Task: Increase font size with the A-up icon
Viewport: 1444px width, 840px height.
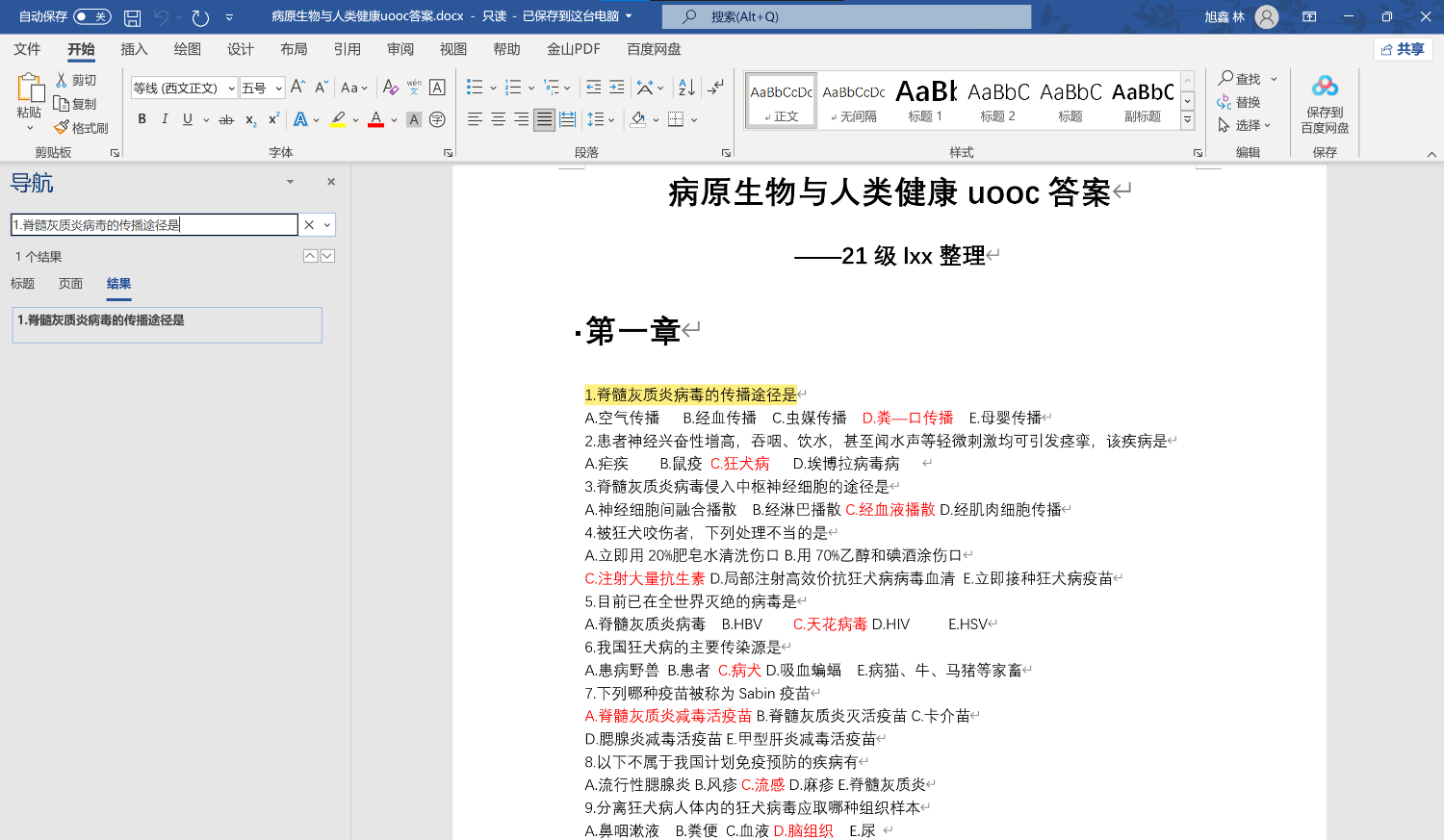Action: pyautogui.click(x=297, y=88)
